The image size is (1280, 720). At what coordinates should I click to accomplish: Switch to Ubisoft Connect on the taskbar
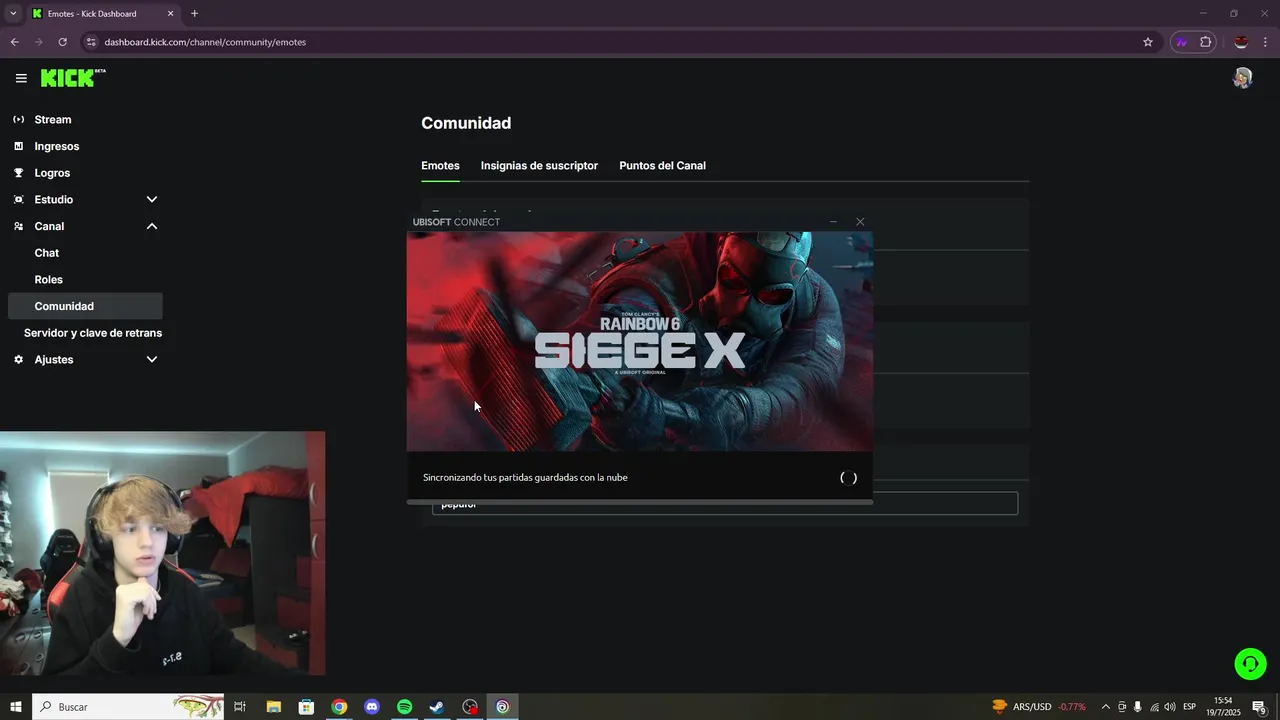pos(502,707)
